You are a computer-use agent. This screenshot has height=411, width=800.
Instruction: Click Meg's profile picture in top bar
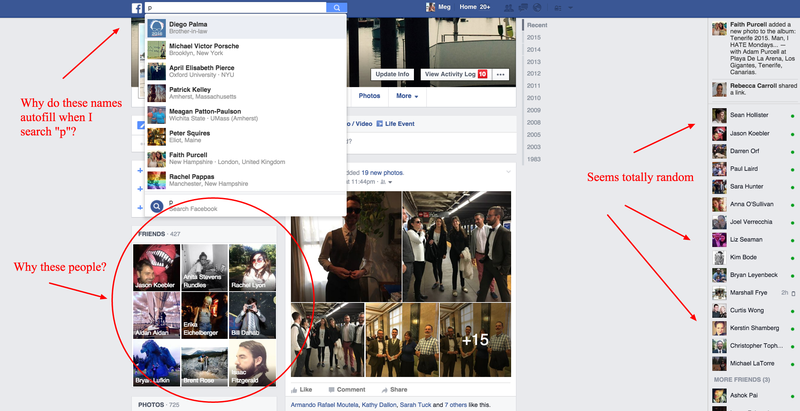tap(431, 7)
